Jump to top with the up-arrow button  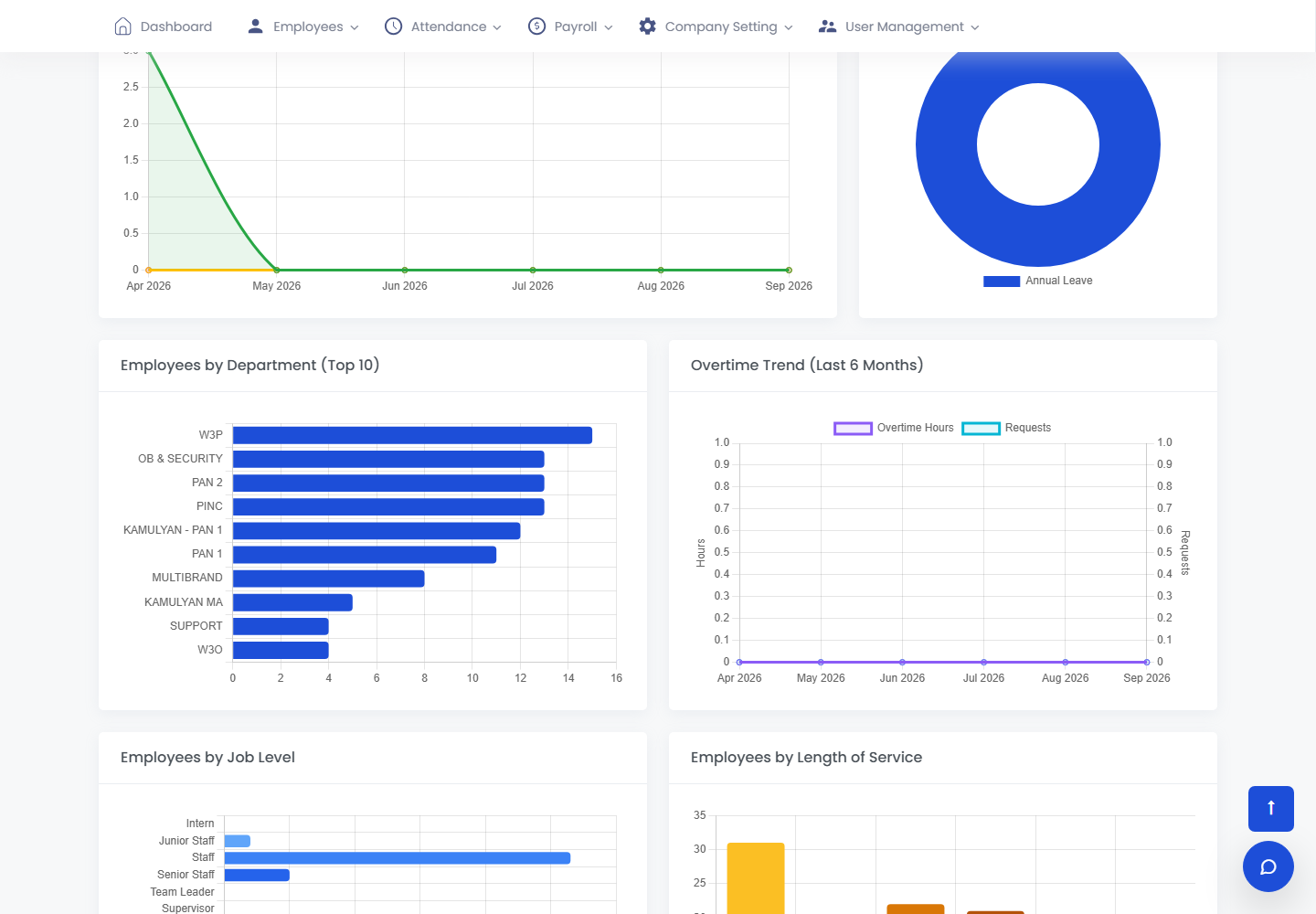1271,809
